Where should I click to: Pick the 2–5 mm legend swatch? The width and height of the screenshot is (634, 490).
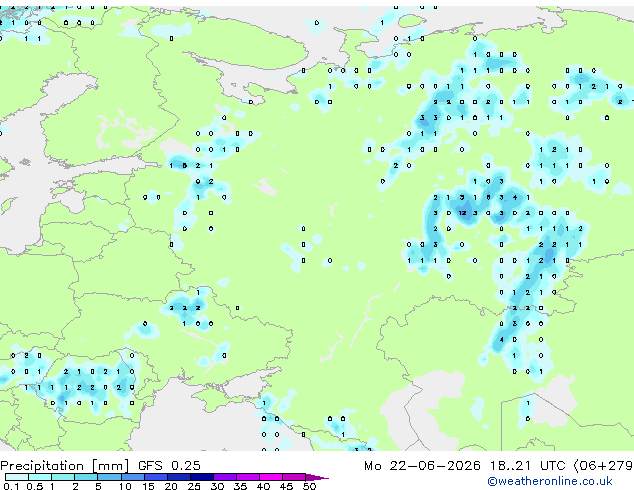tap(86, 477)
